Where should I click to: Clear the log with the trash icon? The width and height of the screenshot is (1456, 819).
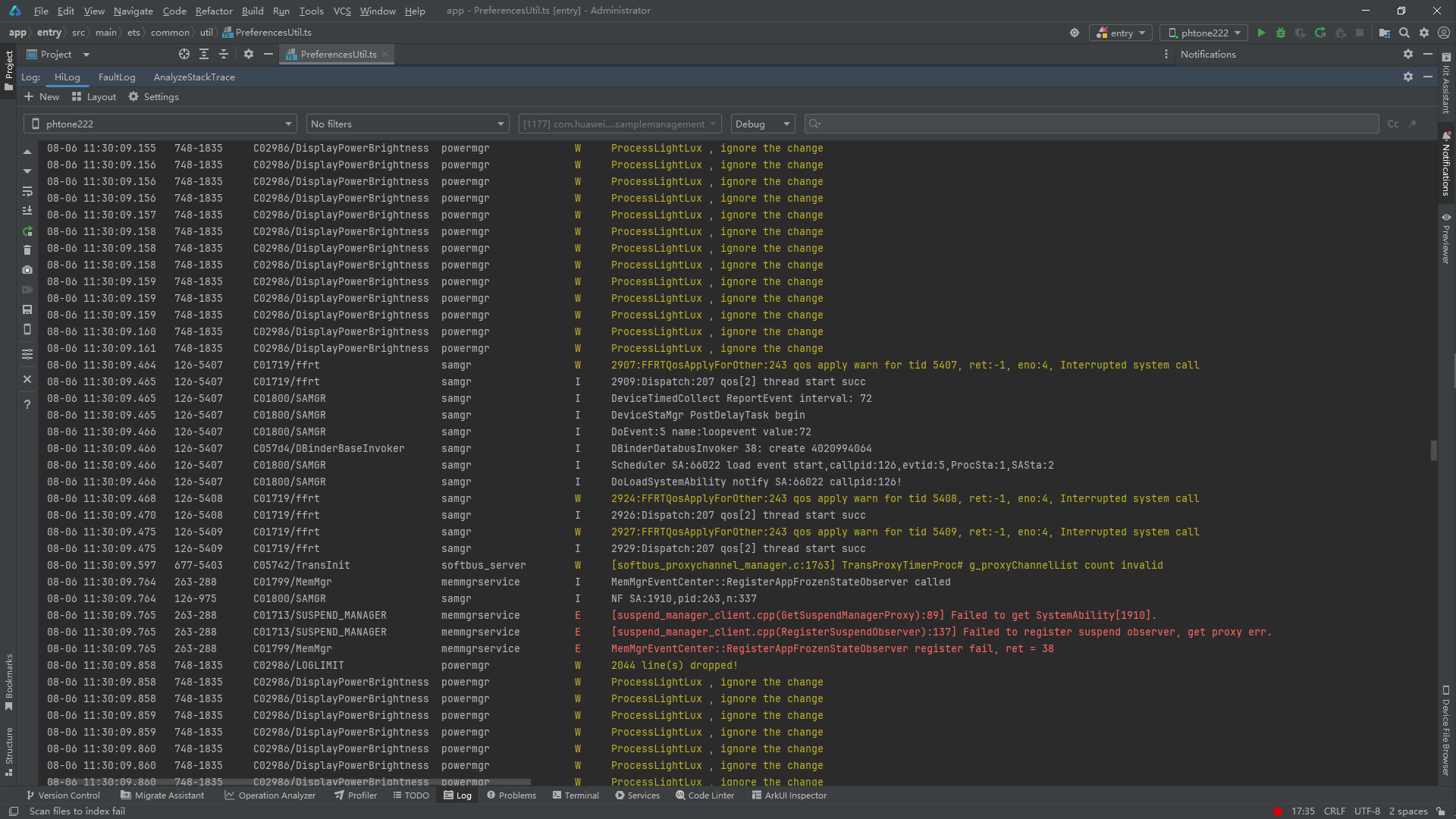[27, 250]
